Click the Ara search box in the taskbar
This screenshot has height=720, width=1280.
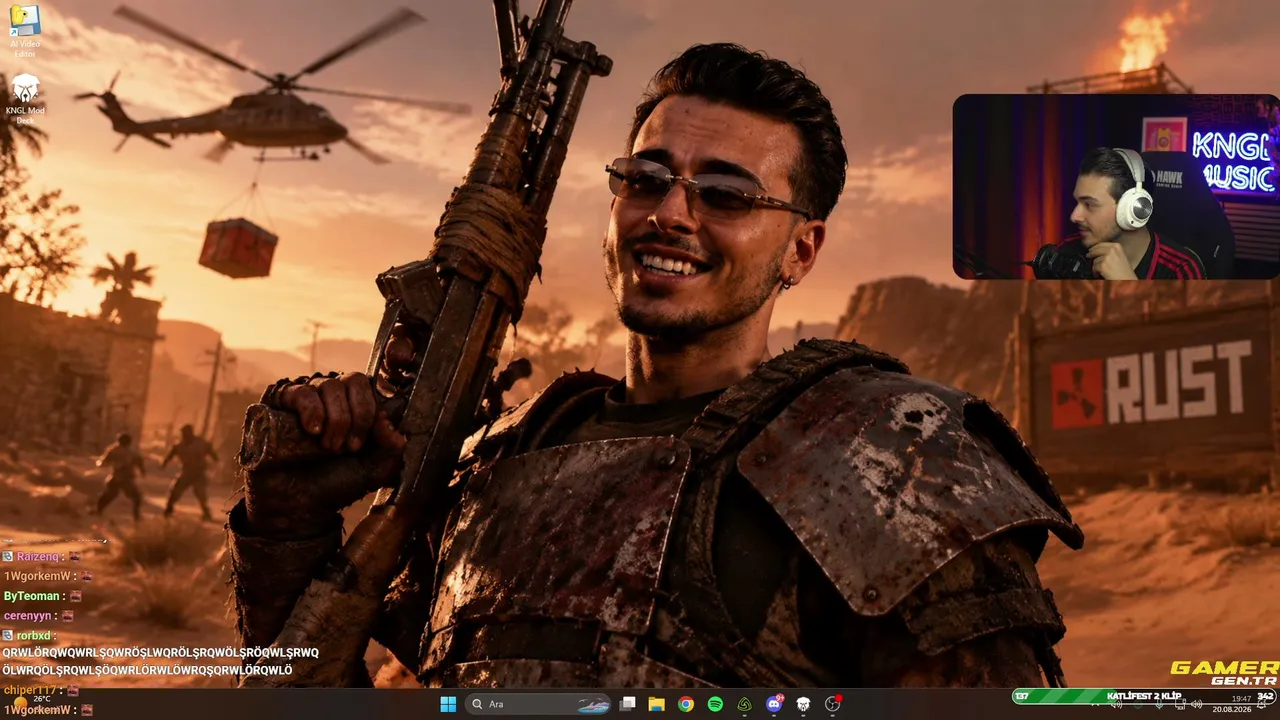tap(540, 704)
